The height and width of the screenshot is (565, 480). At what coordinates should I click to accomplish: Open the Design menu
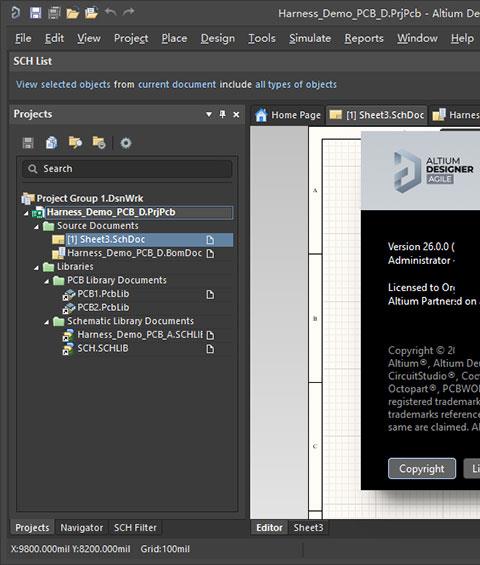coord(218,38)
